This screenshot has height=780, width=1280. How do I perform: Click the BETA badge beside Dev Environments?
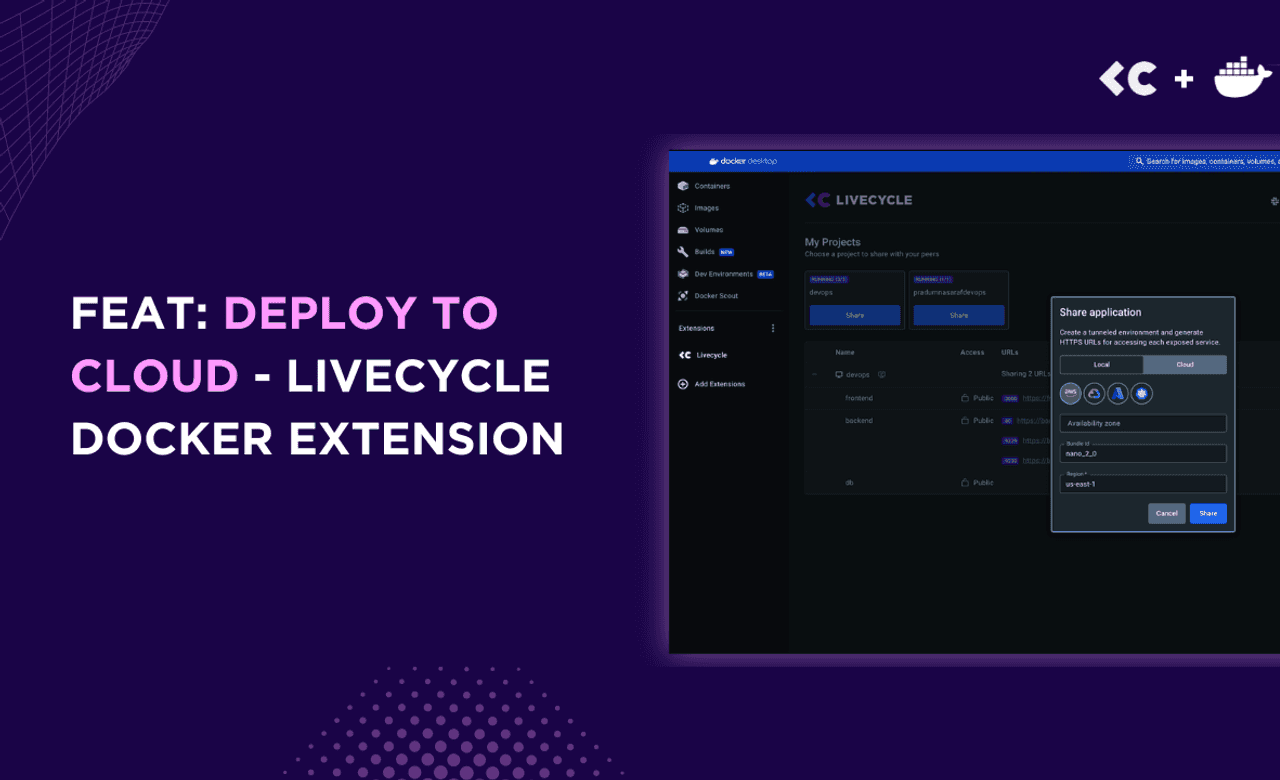(766, 274)
